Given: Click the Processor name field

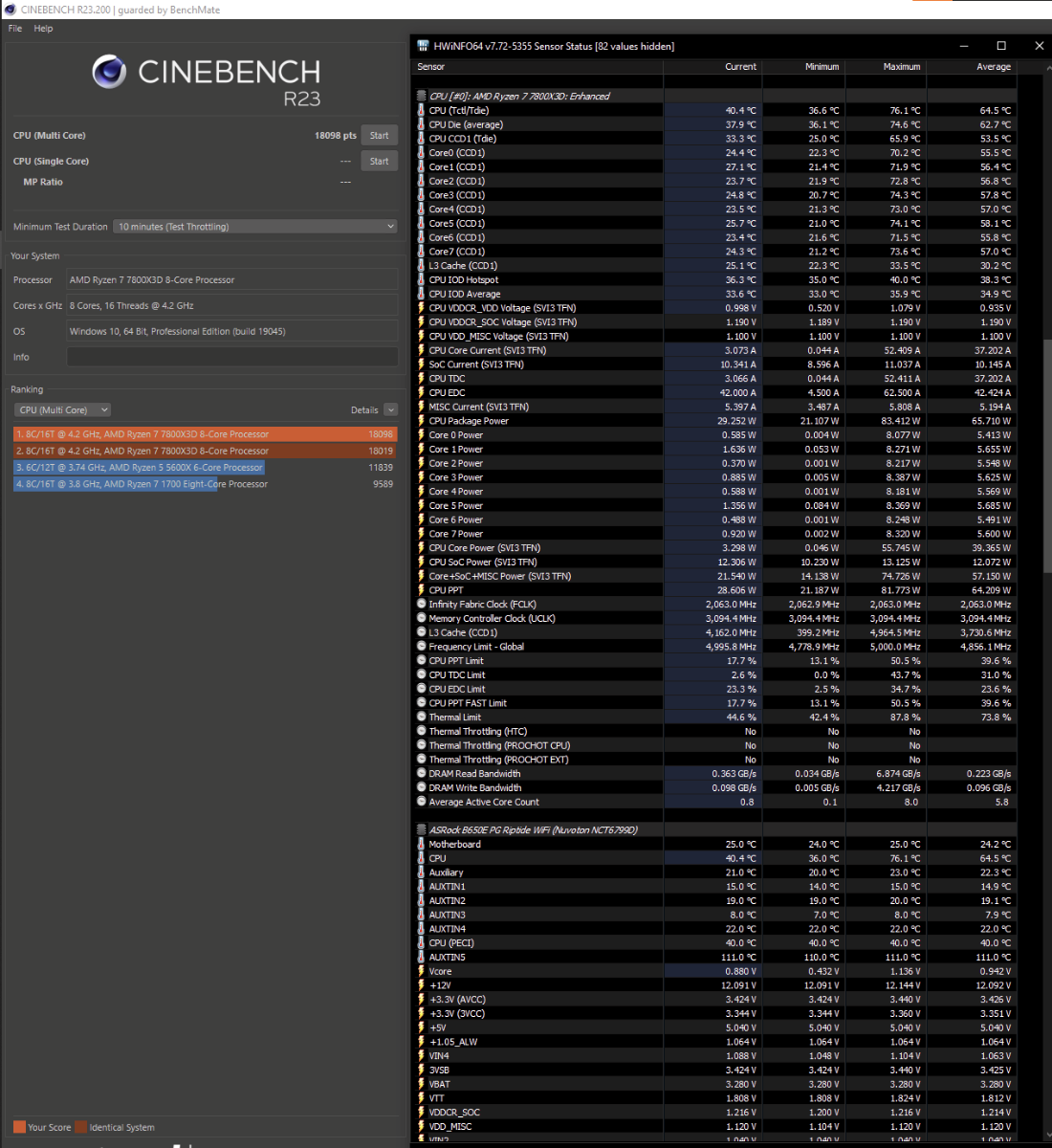Looking at the screenshot, I should (x=232, y=279).
